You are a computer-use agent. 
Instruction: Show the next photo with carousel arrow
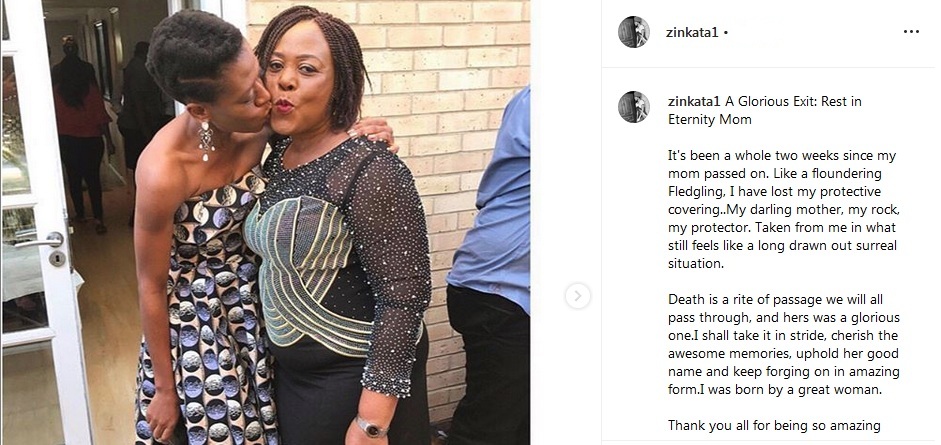(x=577, y=296)
